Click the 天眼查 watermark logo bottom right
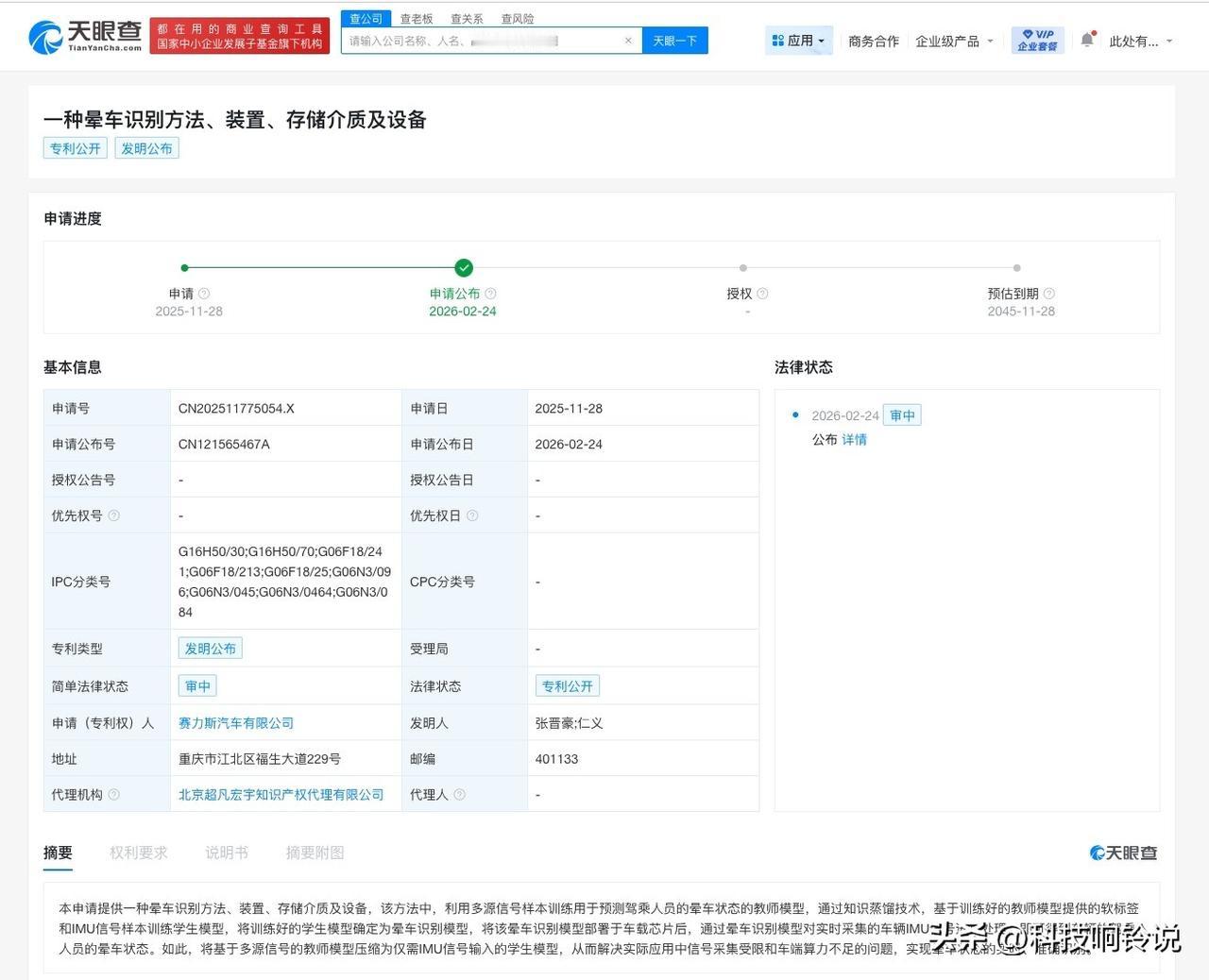 pyautogui.click(x=1123, y=853)
